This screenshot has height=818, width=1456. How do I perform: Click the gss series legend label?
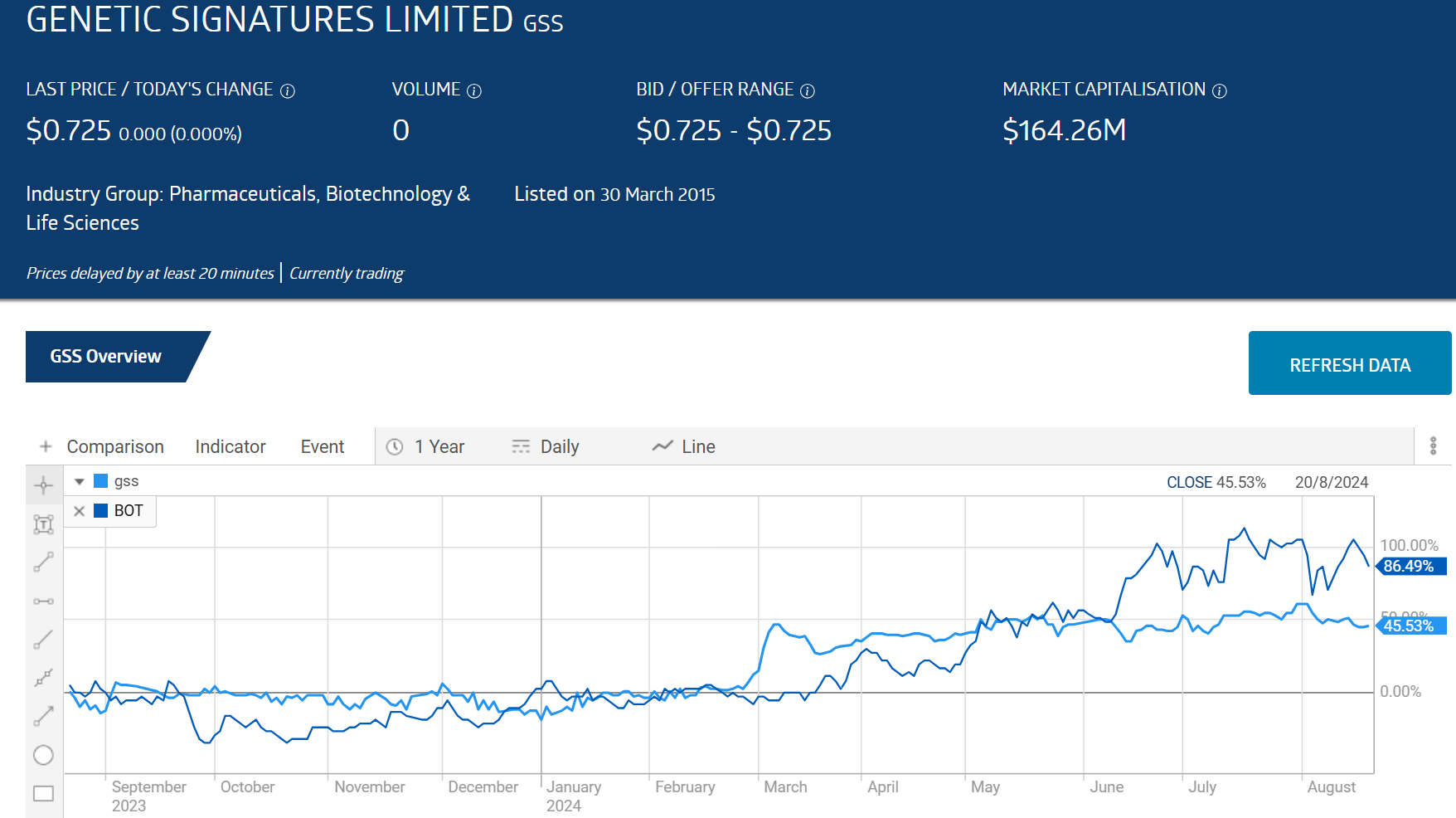coord(127,481)
